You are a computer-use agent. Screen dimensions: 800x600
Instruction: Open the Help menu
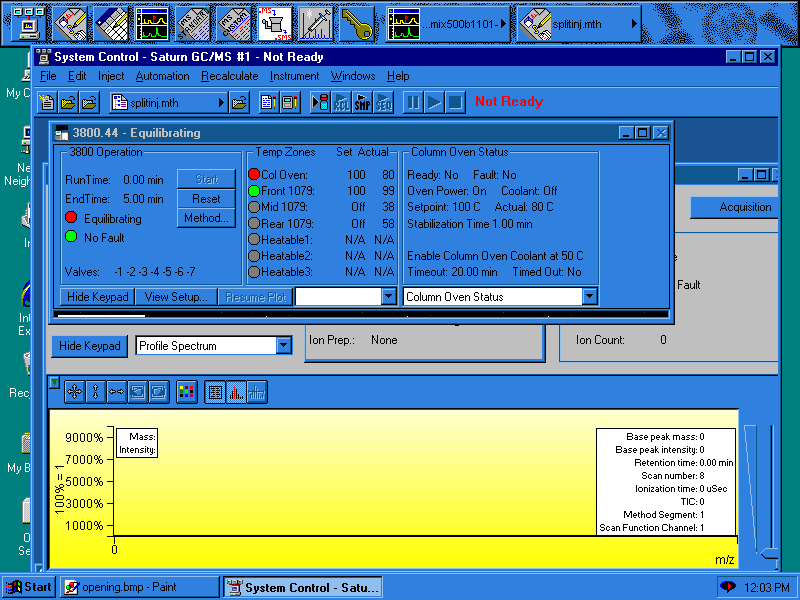(398, 76)
